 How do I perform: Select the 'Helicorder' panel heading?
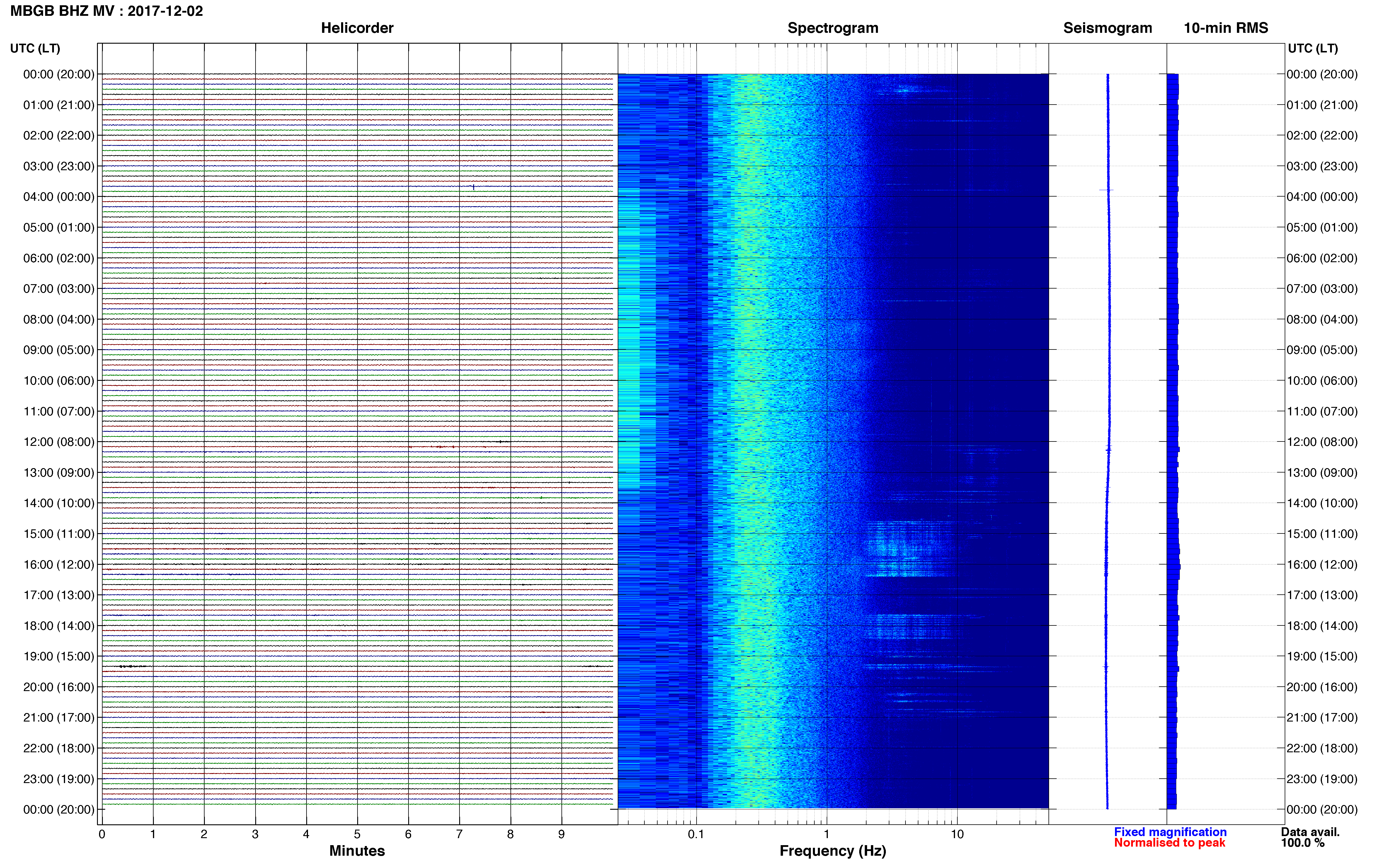click(357, 28)
